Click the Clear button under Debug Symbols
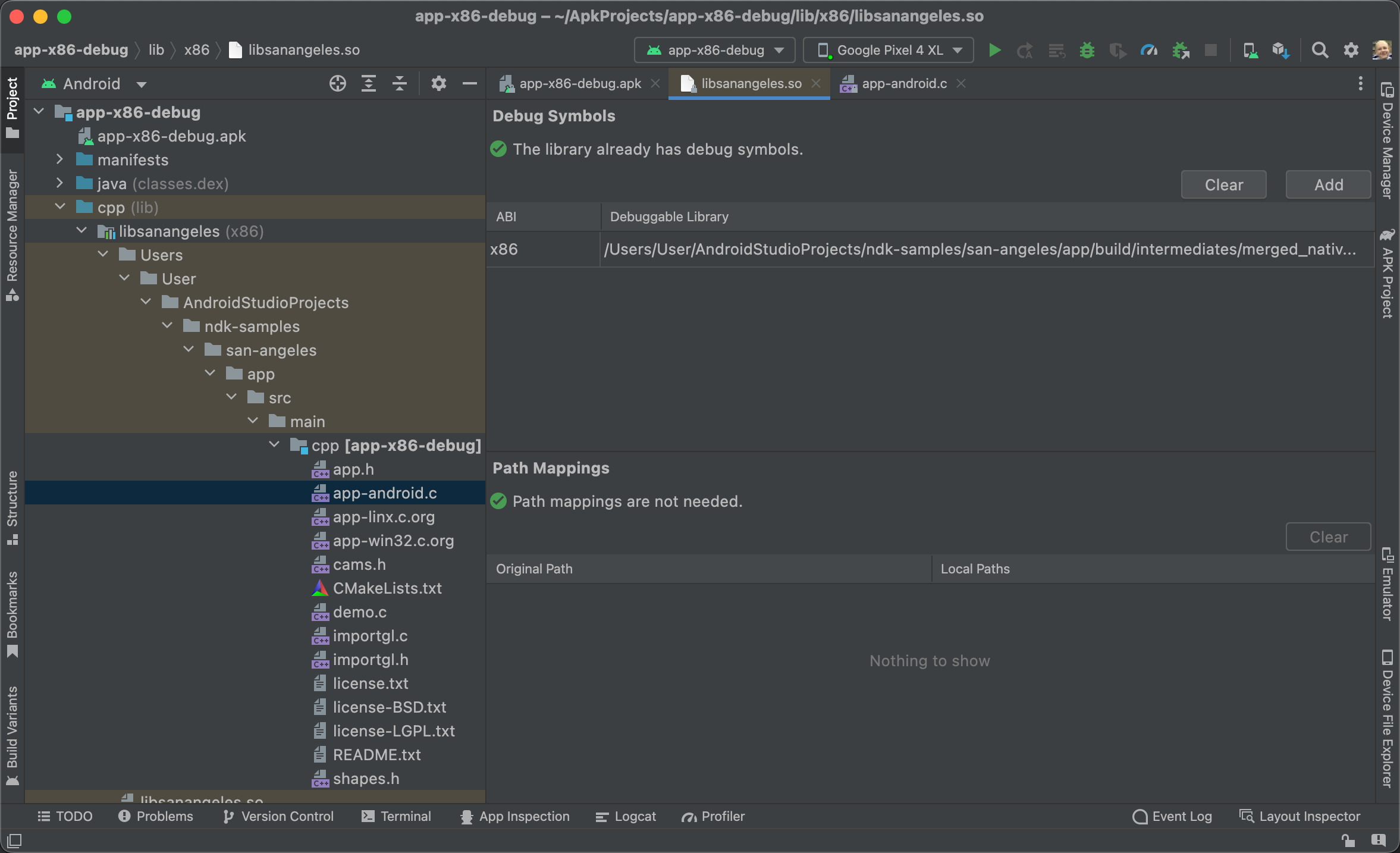Image resolution: width=1400 pixels, height=853 pixels. [x=1225, y=185]
